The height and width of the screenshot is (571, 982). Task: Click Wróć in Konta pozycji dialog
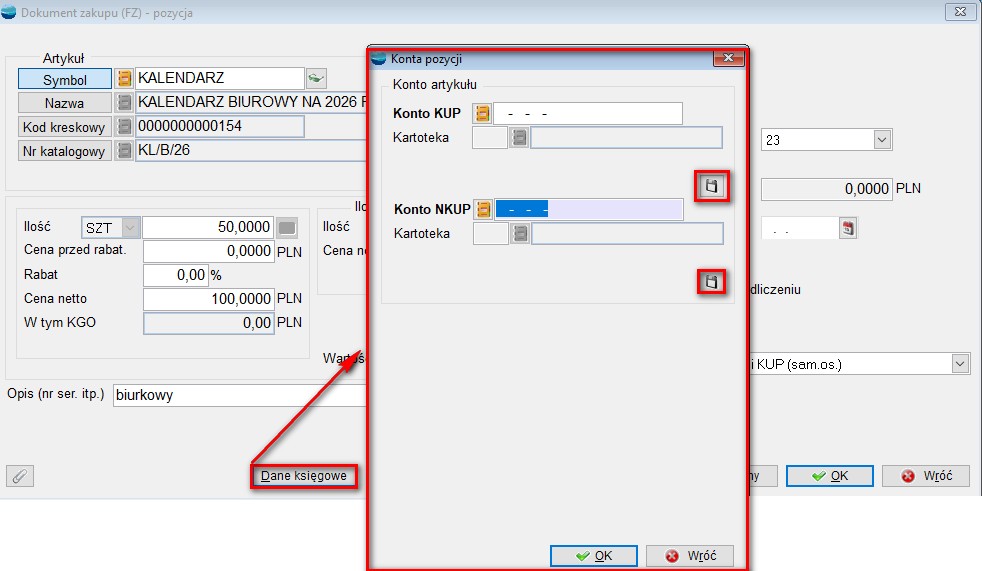(x=690, y=556)
